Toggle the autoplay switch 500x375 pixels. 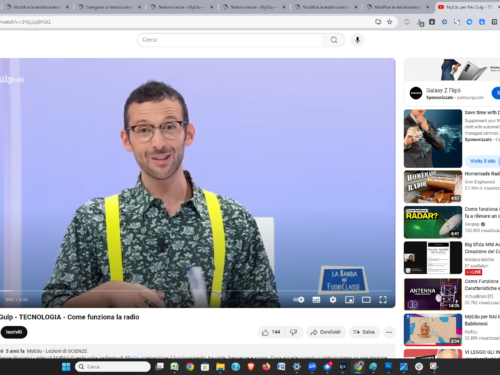click(299, 300)
